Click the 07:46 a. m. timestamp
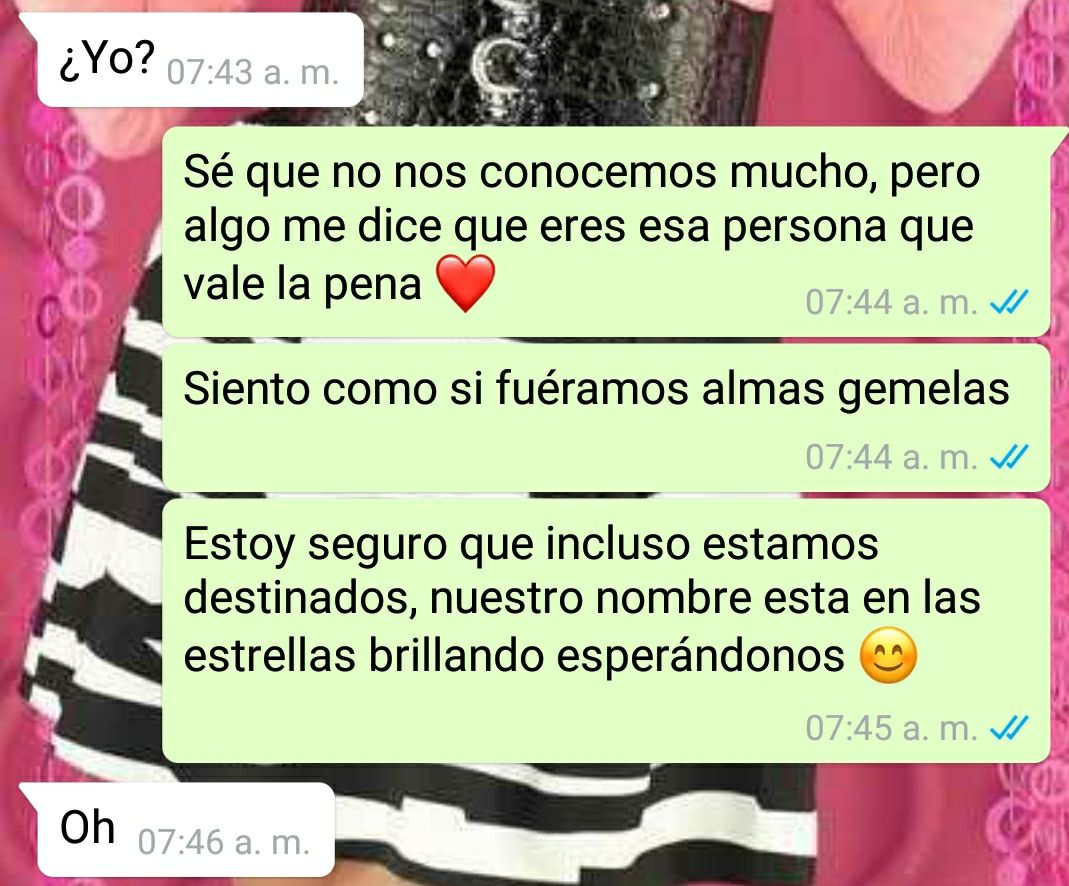1069x886 pixels. (x=224, y=842)
